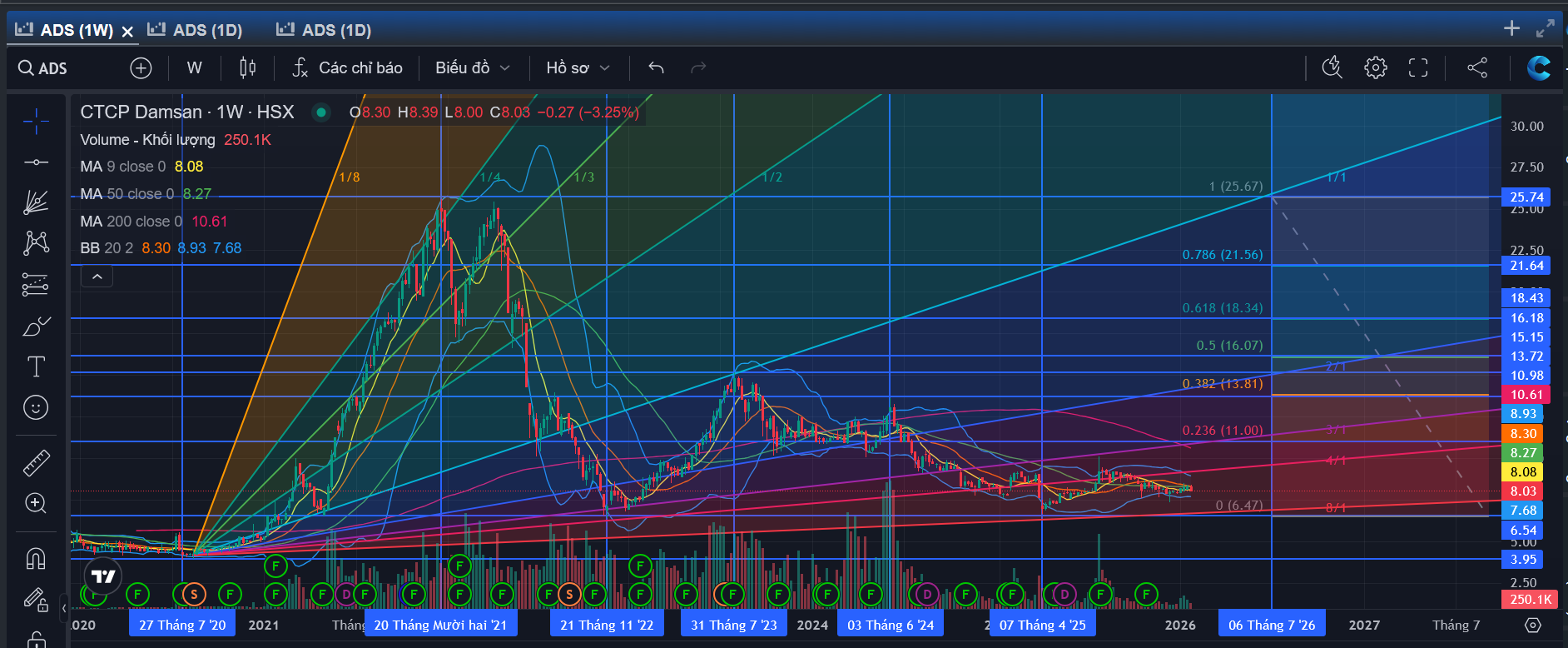This screenshot has height=648, width=1568.
Task: Click the 25.74 price axis label
Action: coord(1527,197)
